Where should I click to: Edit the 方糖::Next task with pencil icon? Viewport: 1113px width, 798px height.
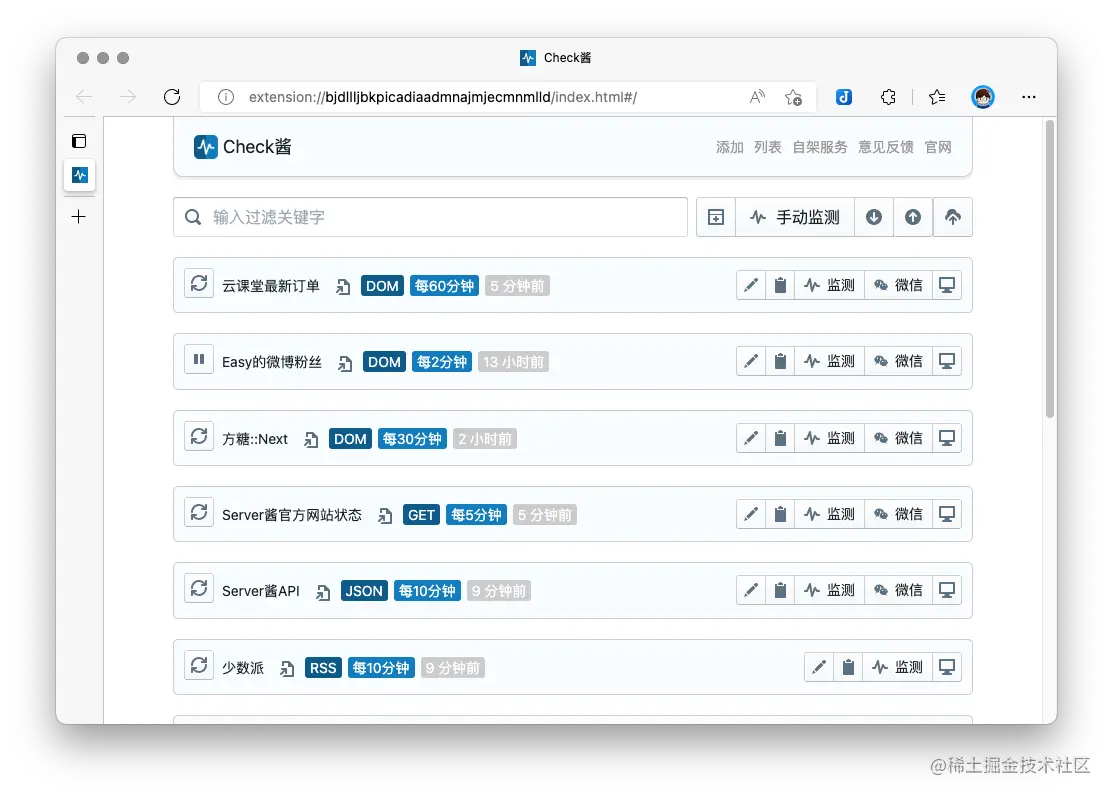pos(751,438)
